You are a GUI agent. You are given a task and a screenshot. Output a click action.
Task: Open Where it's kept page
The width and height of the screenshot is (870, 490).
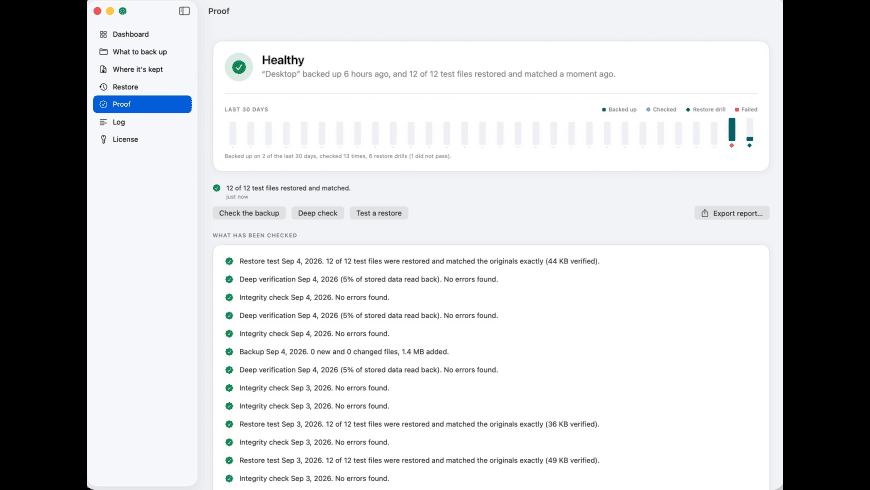pyautogui.click(x=142, y=69)
